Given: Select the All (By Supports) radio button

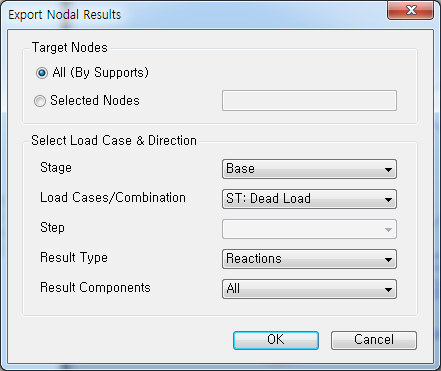Looking at the screenshot, I should click(42, 73).
